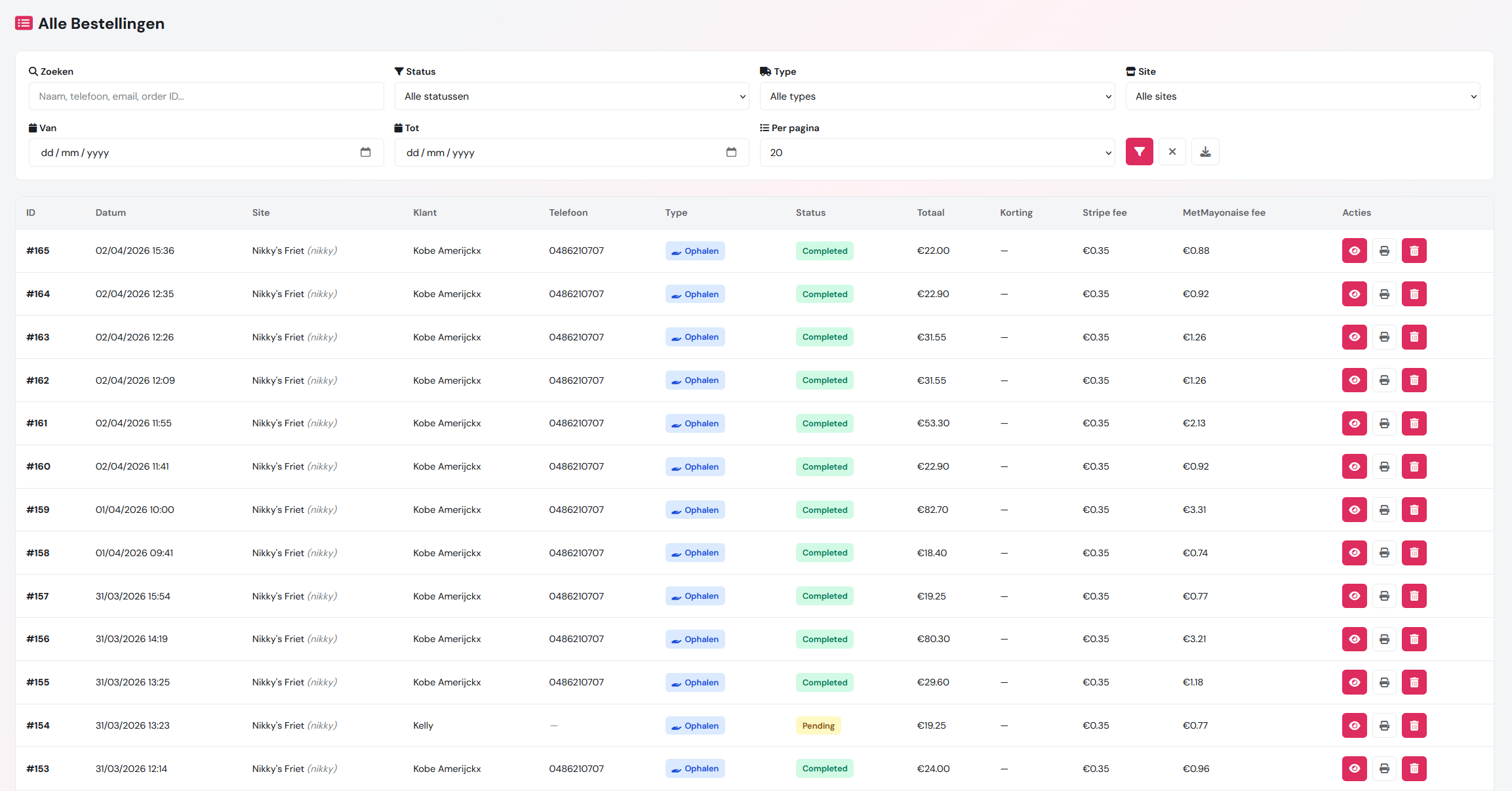Open the calendar picker in the Van field

point(365,152)
